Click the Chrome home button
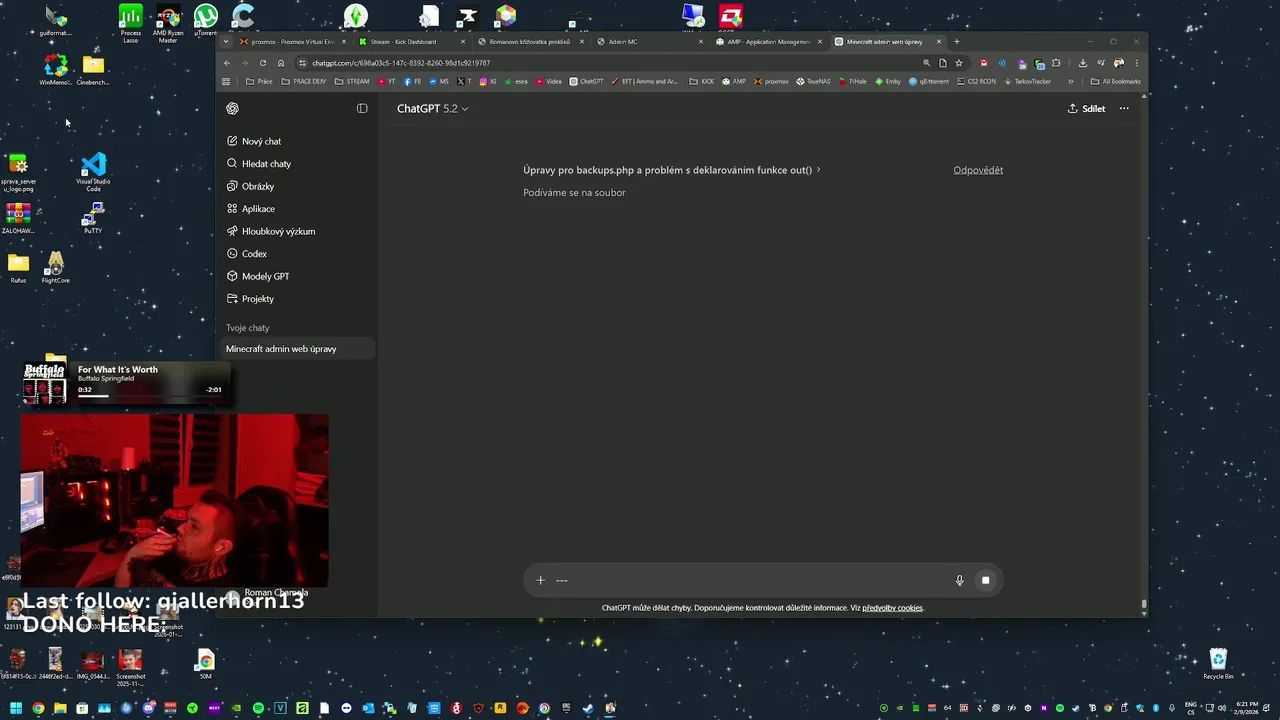Viewport: 1280px width, 720px height. tap(281, 63)
